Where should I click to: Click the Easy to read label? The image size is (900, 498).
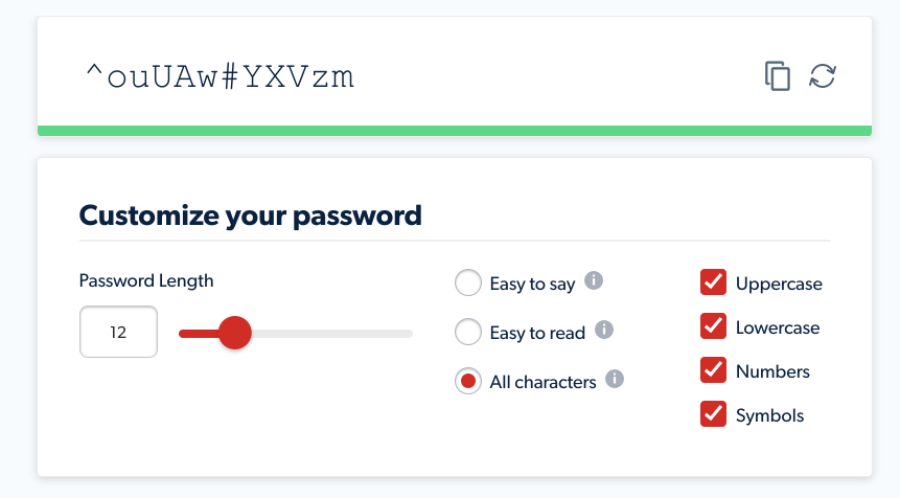pyautogui.click(x=537, y=333)
